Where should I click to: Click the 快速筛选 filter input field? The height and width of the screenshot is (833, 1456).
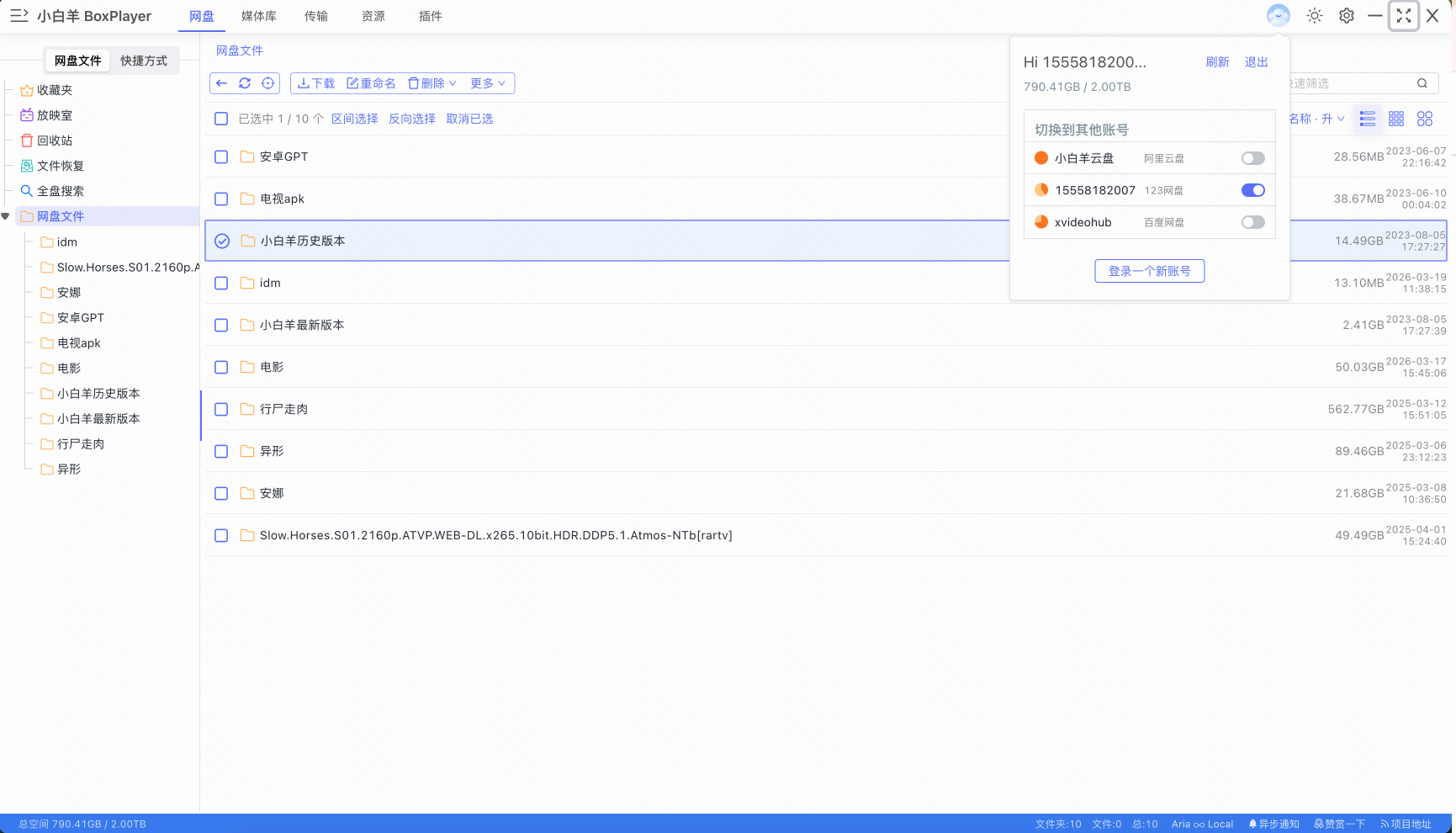pos(1350,83)
